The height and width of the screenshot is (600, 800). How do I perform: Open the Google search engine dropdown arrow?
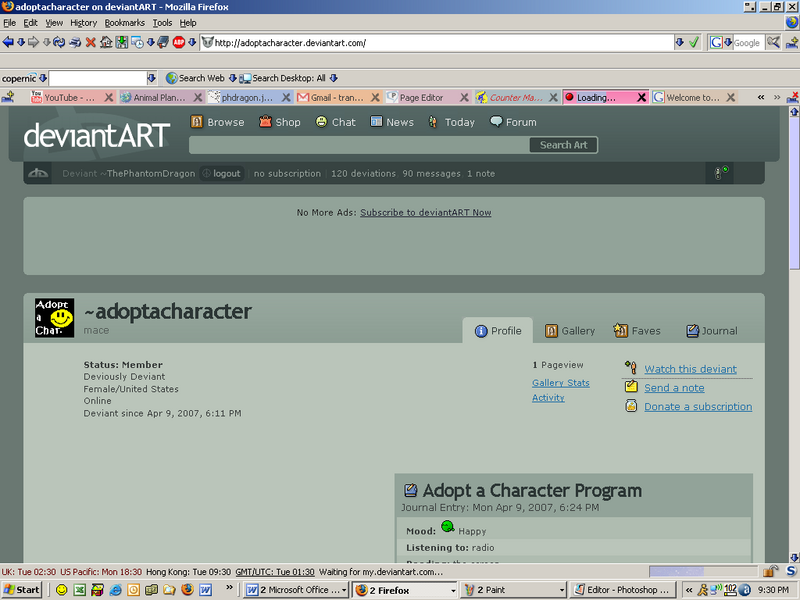728,43
